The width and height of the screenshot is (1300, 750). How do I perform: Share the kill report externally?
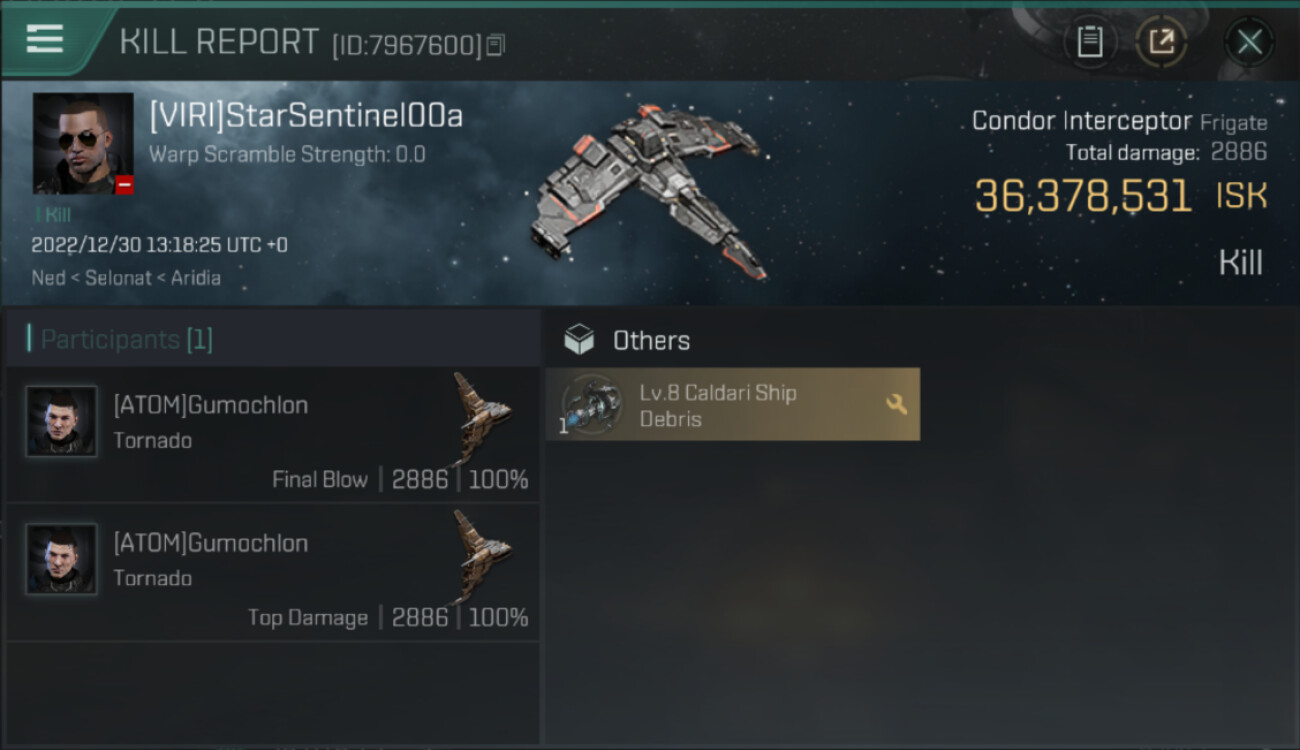tap(1162, 42)
